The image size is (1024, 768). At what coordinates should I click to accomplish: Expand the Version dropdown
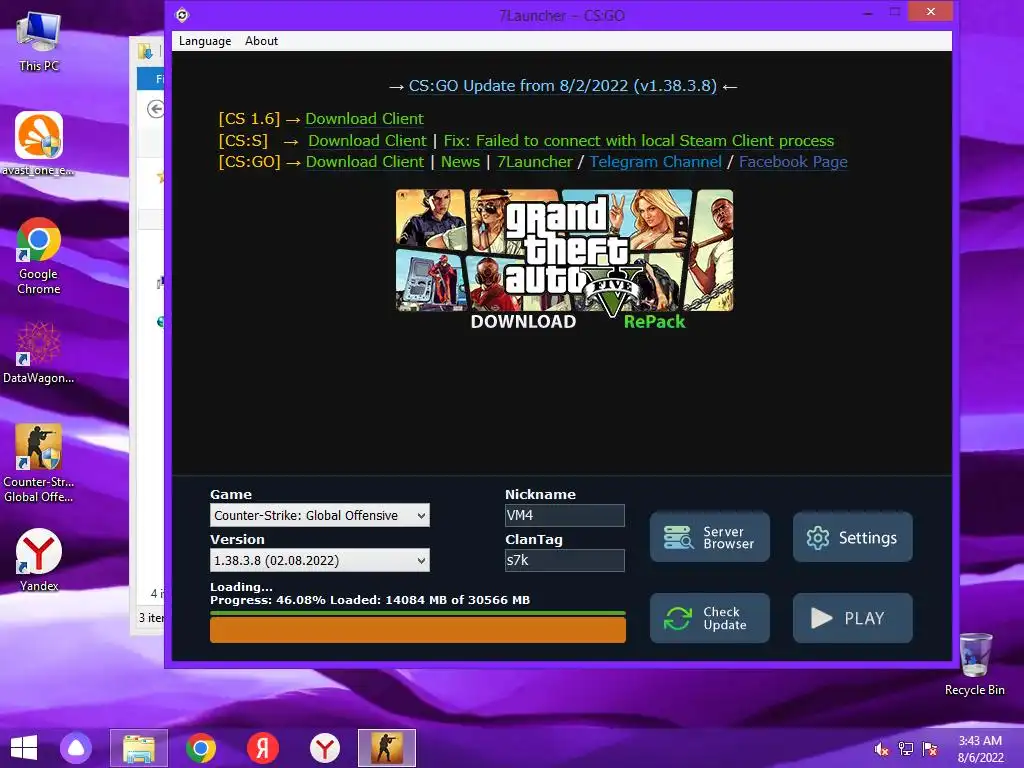click(x=320, y=560)
